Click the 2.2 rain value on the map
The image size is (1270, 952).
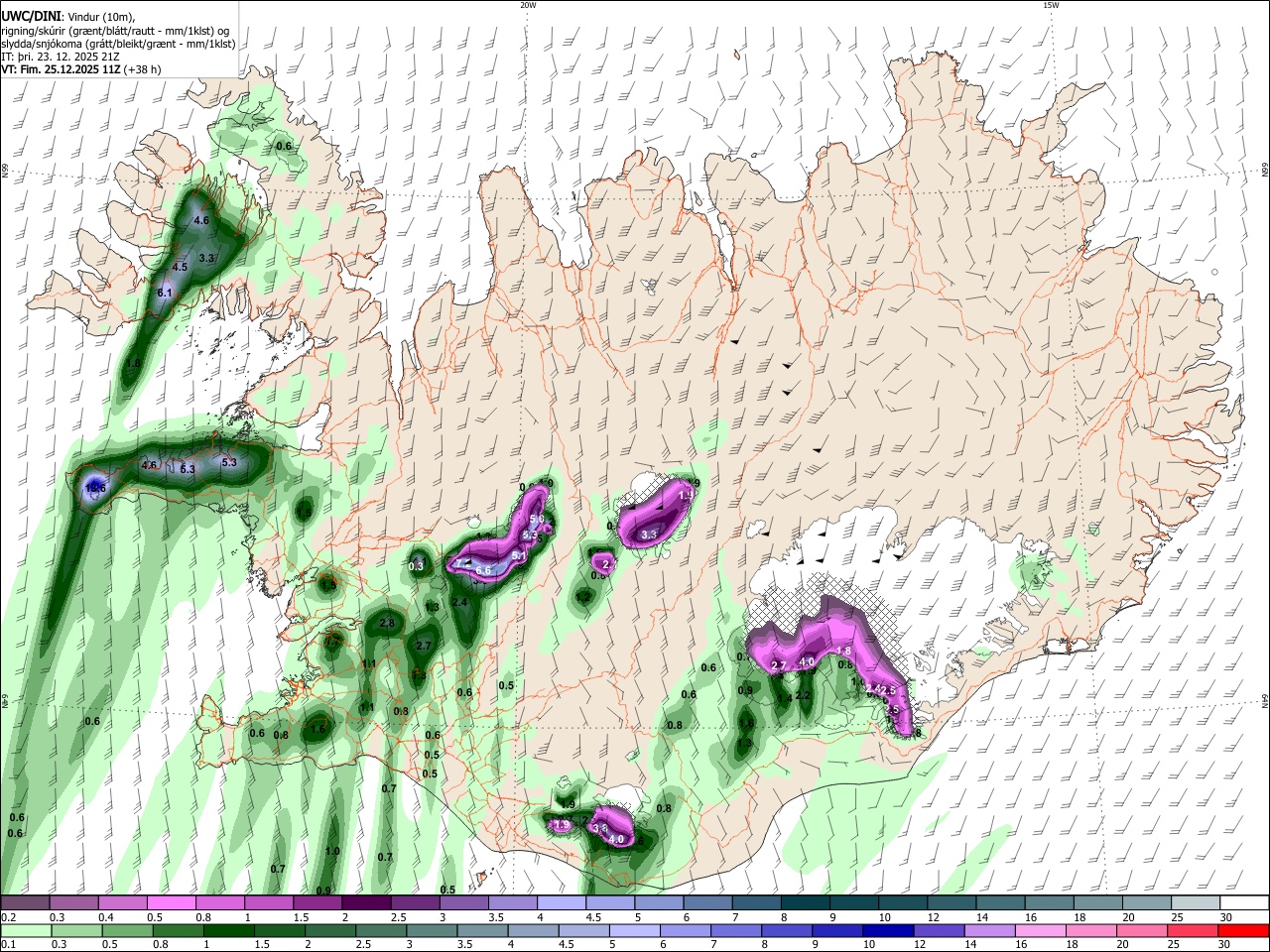(x=804, y=695)
